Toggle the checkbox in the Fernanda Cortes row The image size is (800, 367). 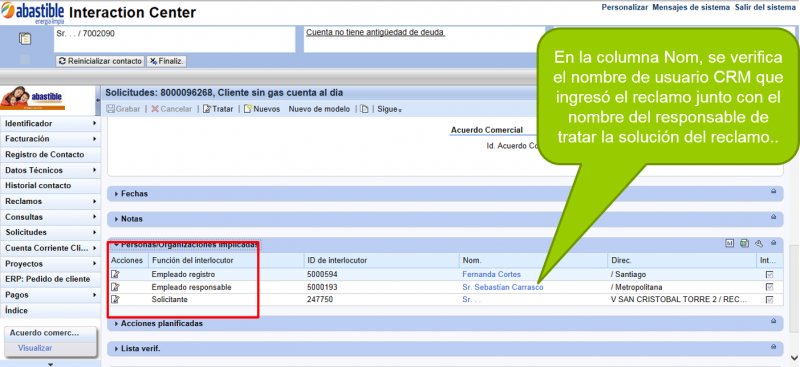[x=769, y=275]
